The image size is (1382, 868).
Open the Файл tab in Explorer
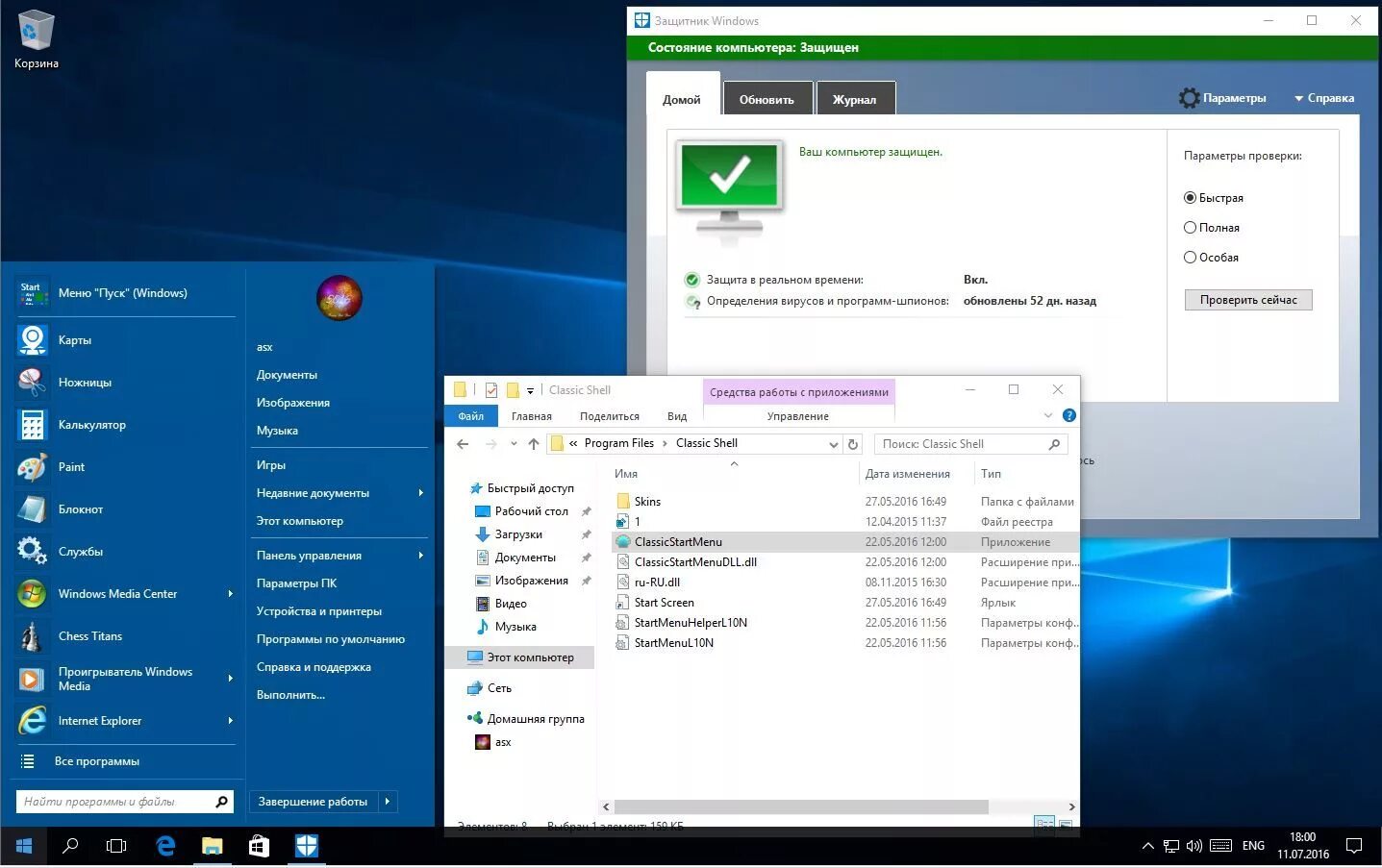[470, 416]
